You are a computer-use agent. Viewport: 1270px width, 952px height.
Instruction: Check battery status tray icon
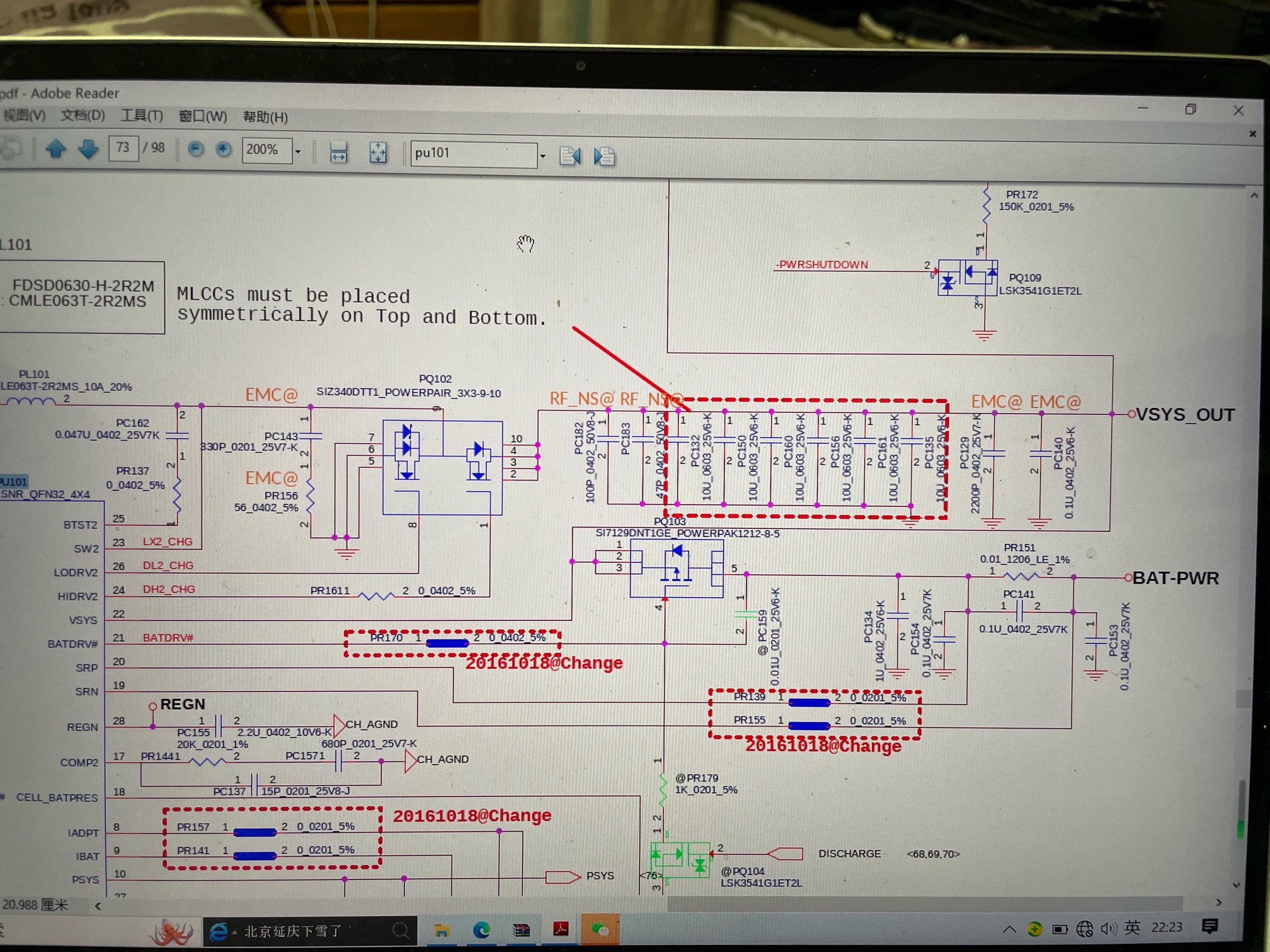1060,929
